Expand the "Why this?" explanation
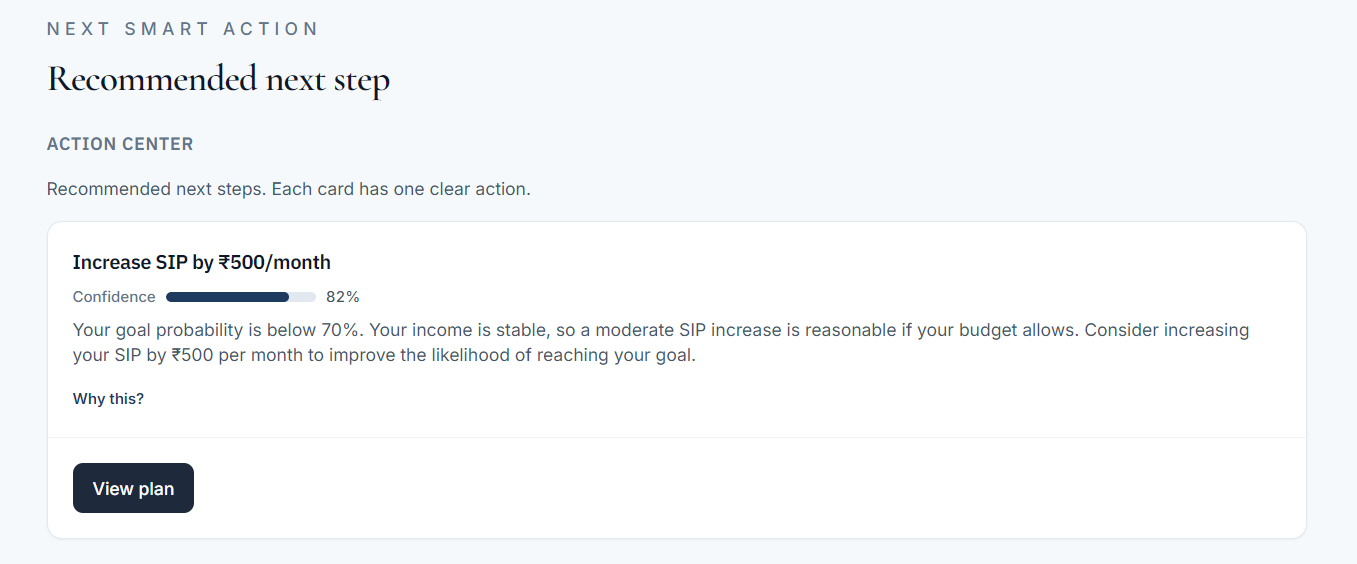The image size is (1357, 564). coord(108,399)
